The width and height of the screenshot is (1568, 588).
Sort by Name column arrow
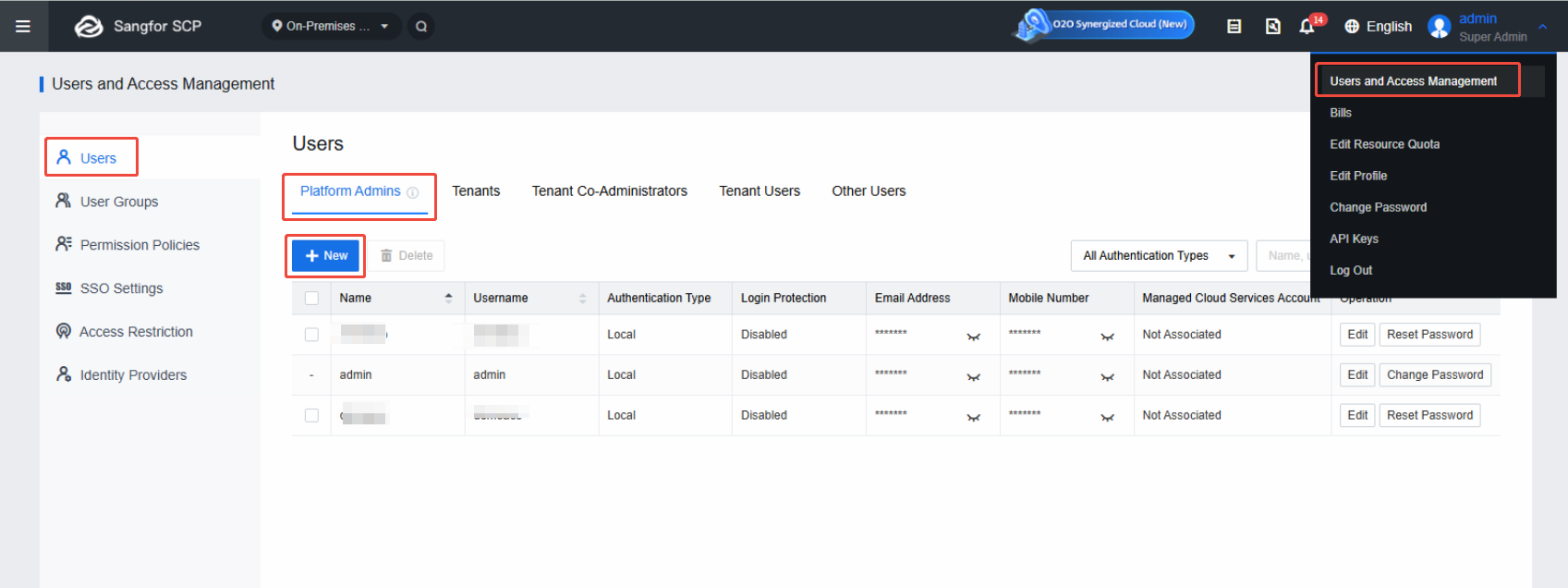point(448,298)
